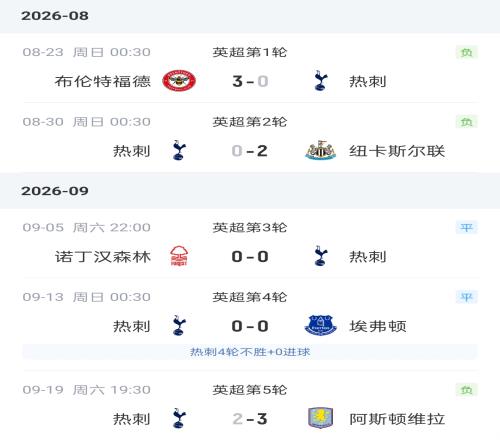Viewport: 500px width, 440px height.
Task: Click team name 阿斯顿维拉
Action: point(397,419)
